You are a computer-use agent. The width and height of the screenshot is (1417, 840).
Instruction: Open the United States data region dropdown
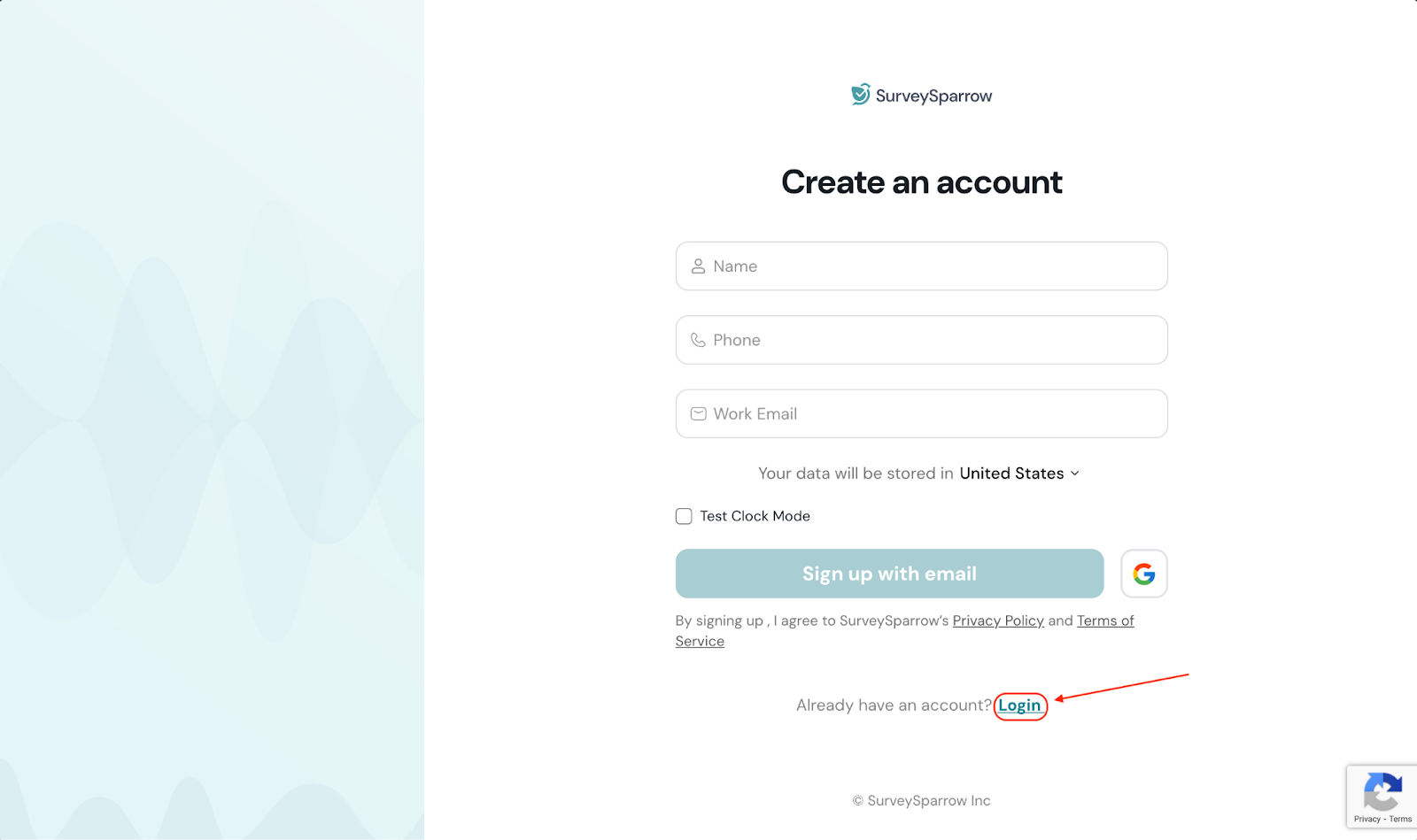1011,474
